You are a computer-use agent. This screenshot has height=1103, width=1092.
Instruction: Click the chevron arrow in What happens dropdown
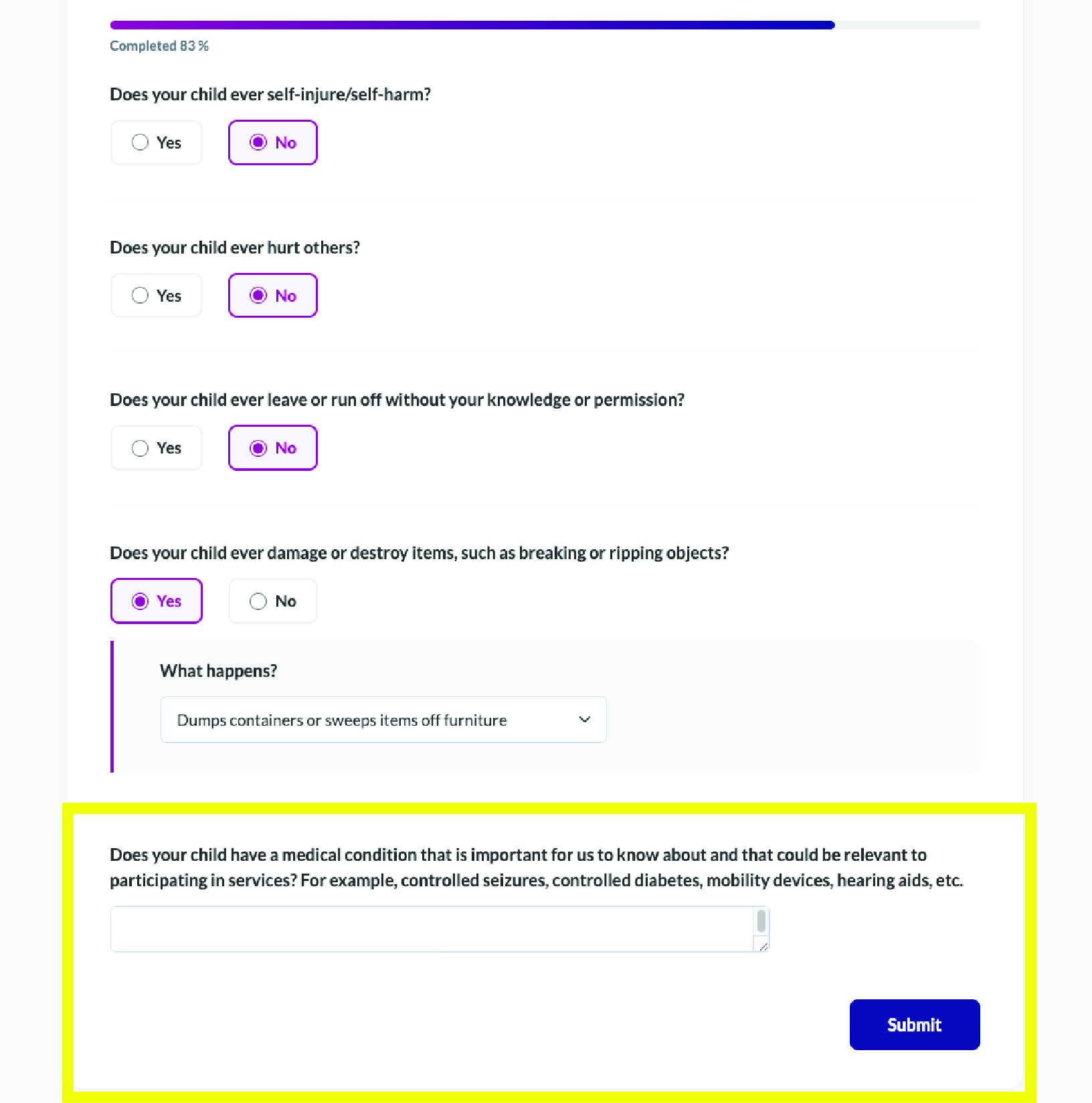585,720
